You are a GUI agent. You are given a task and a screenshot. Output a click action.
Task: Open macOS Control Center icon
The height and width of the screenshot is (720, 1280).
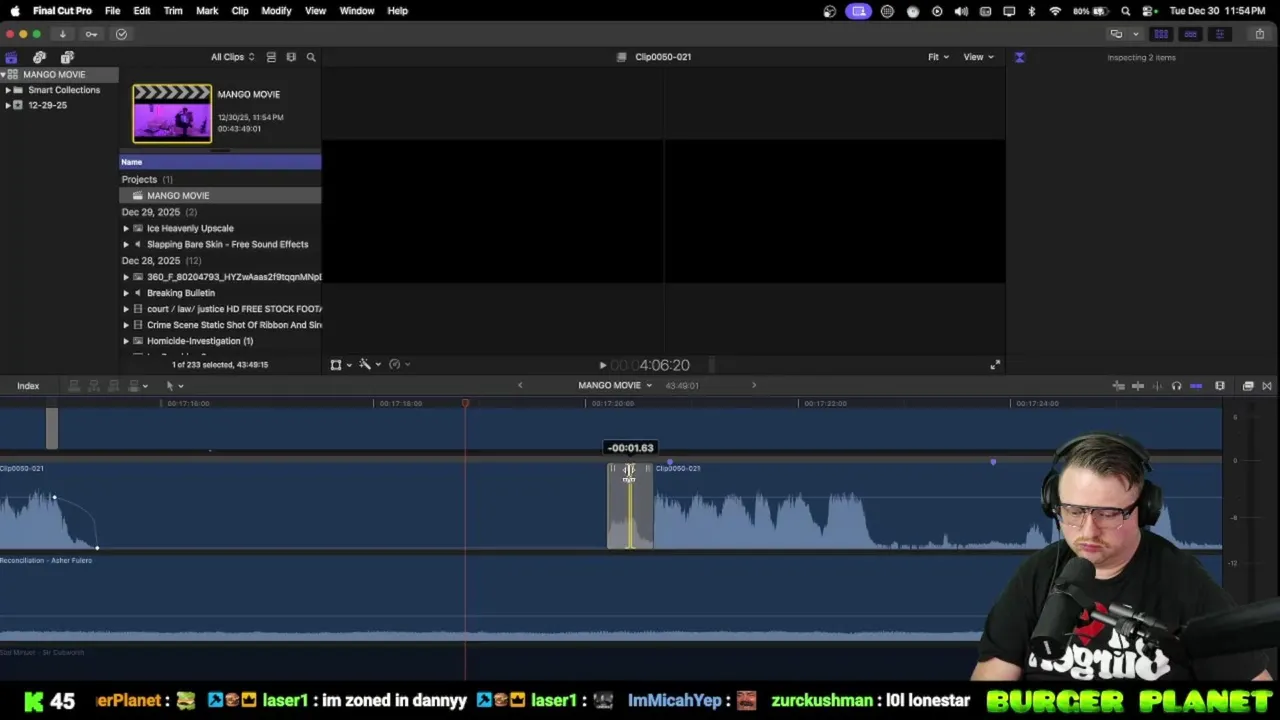[x=1150, y=11]
